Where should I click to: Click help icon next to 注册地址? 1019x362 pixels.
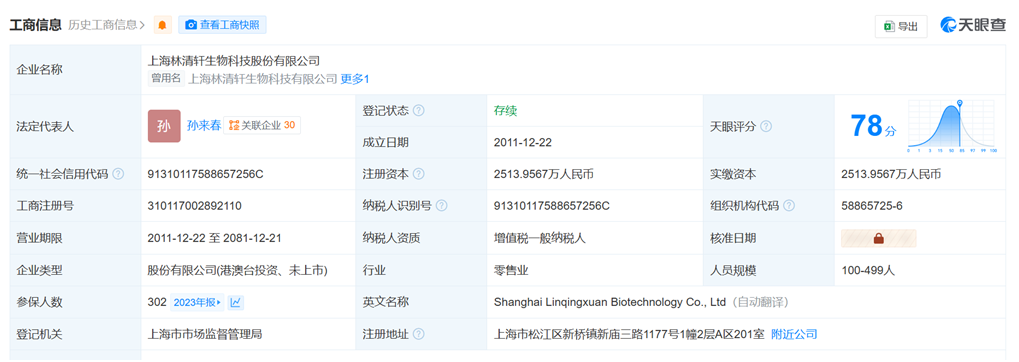(x=419, y=334)
